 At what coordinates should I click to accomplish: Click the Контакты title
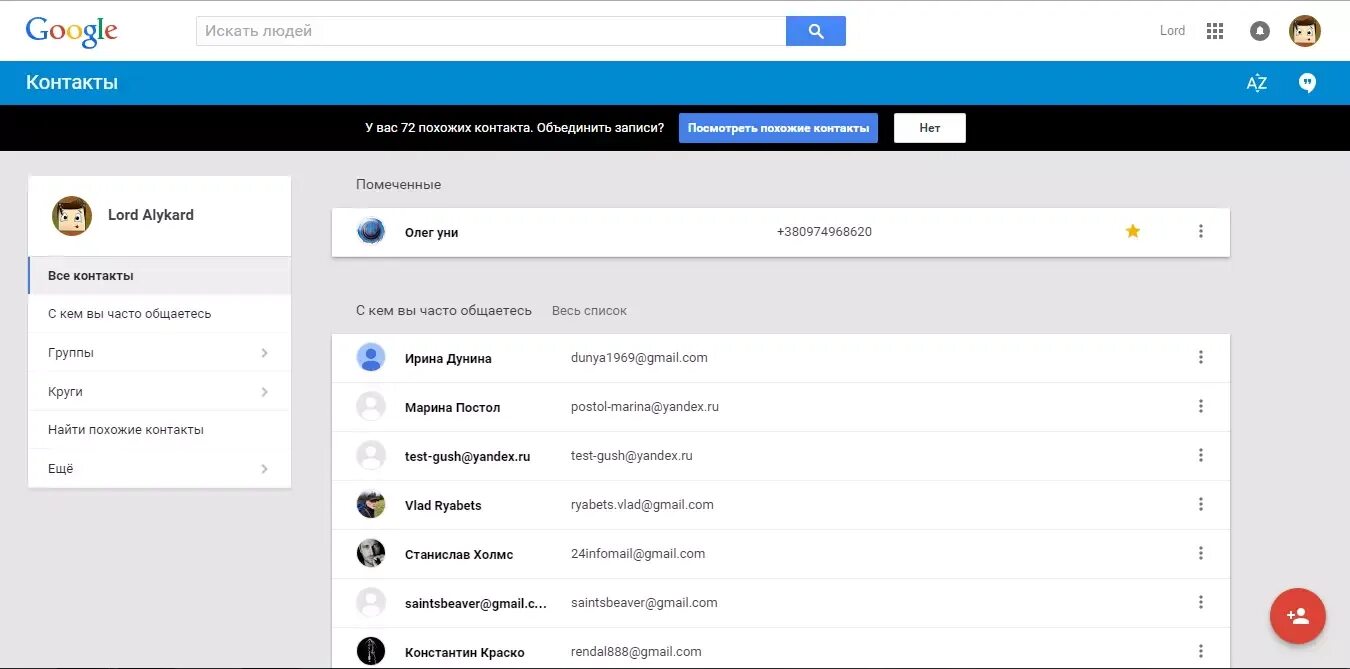coord(72,83)
